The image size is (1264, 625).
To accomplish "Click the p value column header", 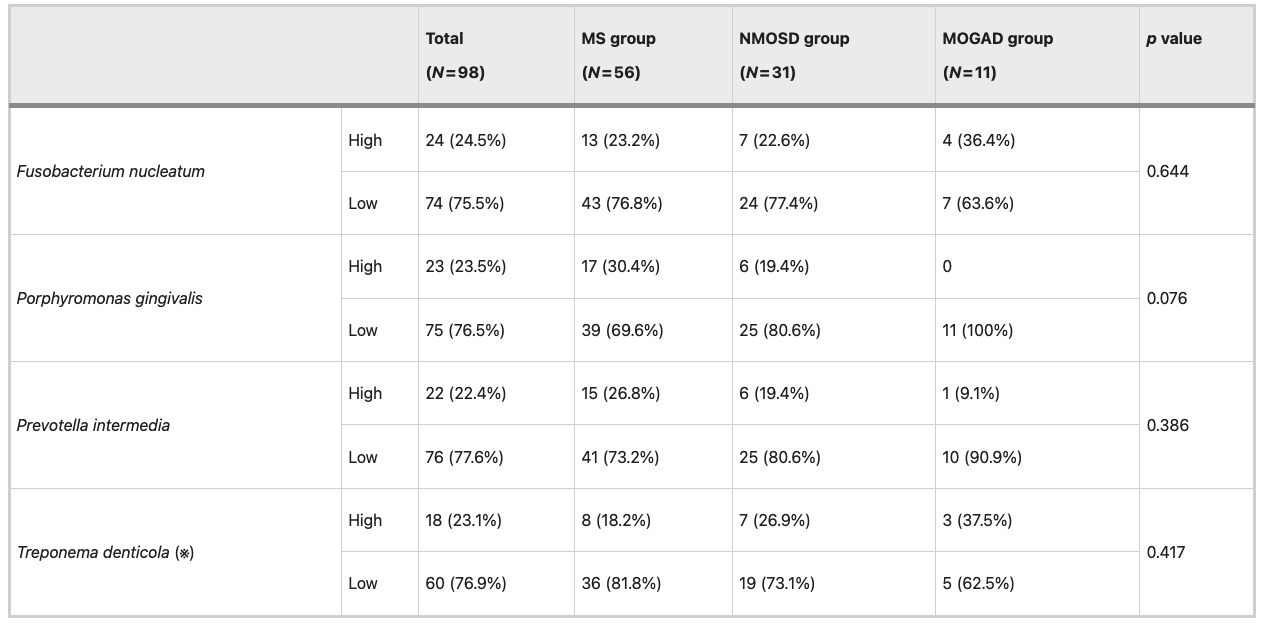I will click(x=1174, y=39).
